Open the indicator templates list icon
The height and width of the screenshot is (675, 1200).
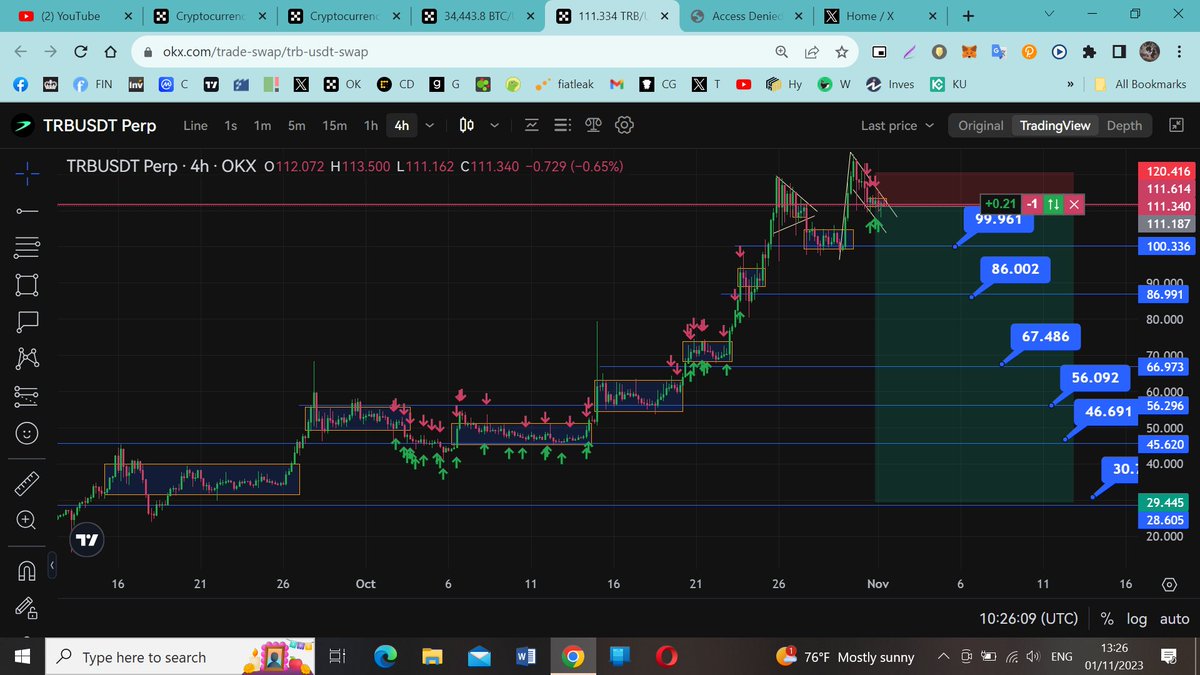click(561, 125)
